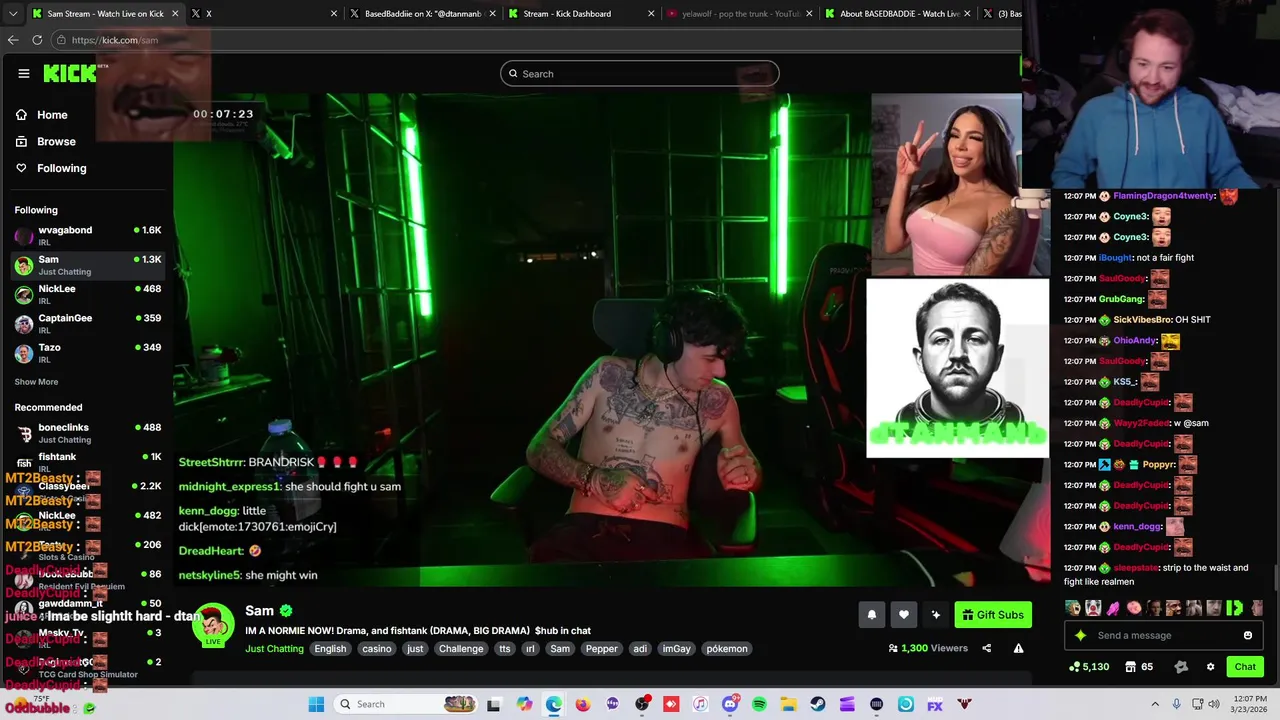Open Discord from the taskbar
1280x720 pixels.
coord(730,704)
